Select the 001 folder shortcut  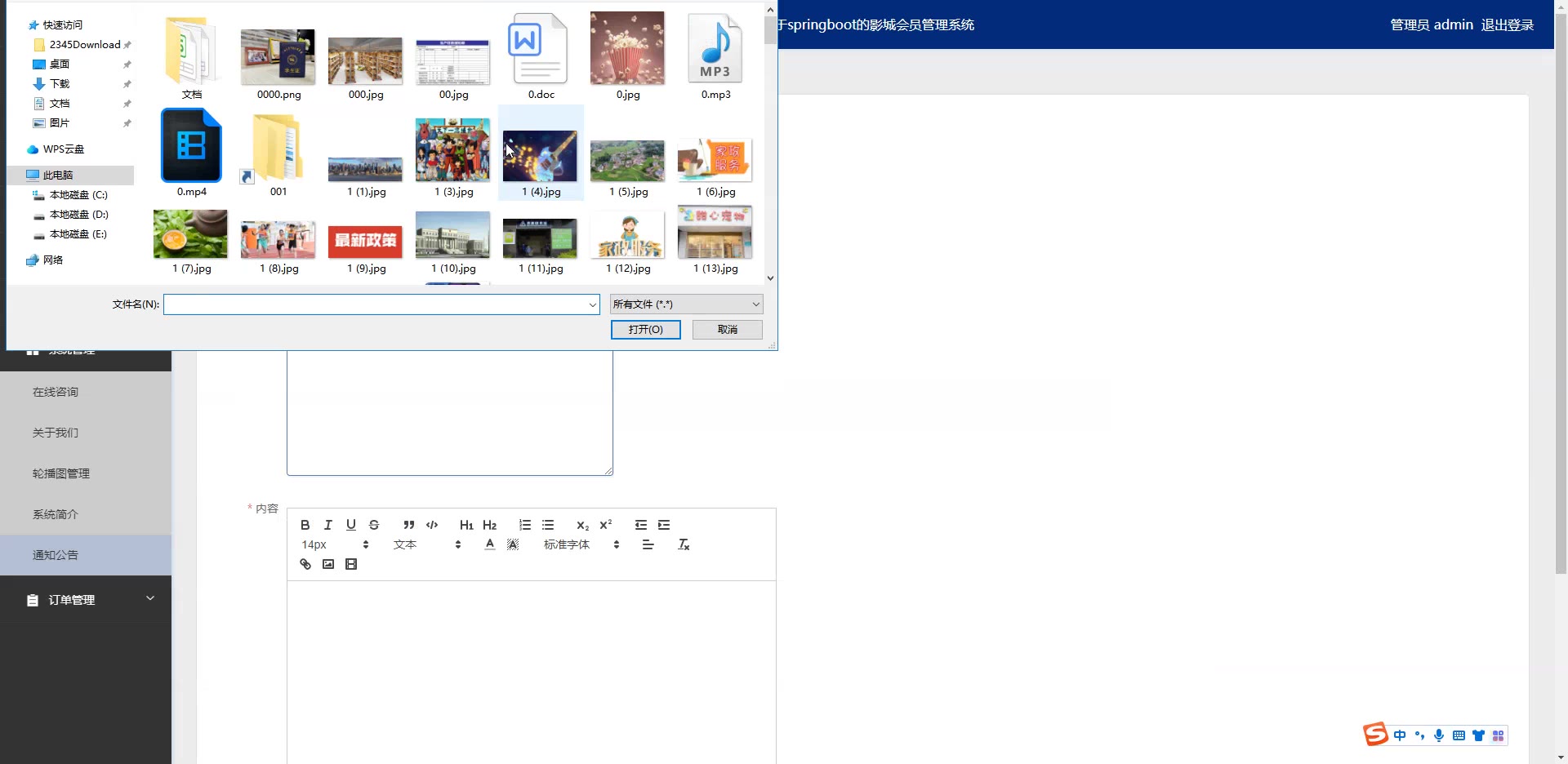point(278,153)
